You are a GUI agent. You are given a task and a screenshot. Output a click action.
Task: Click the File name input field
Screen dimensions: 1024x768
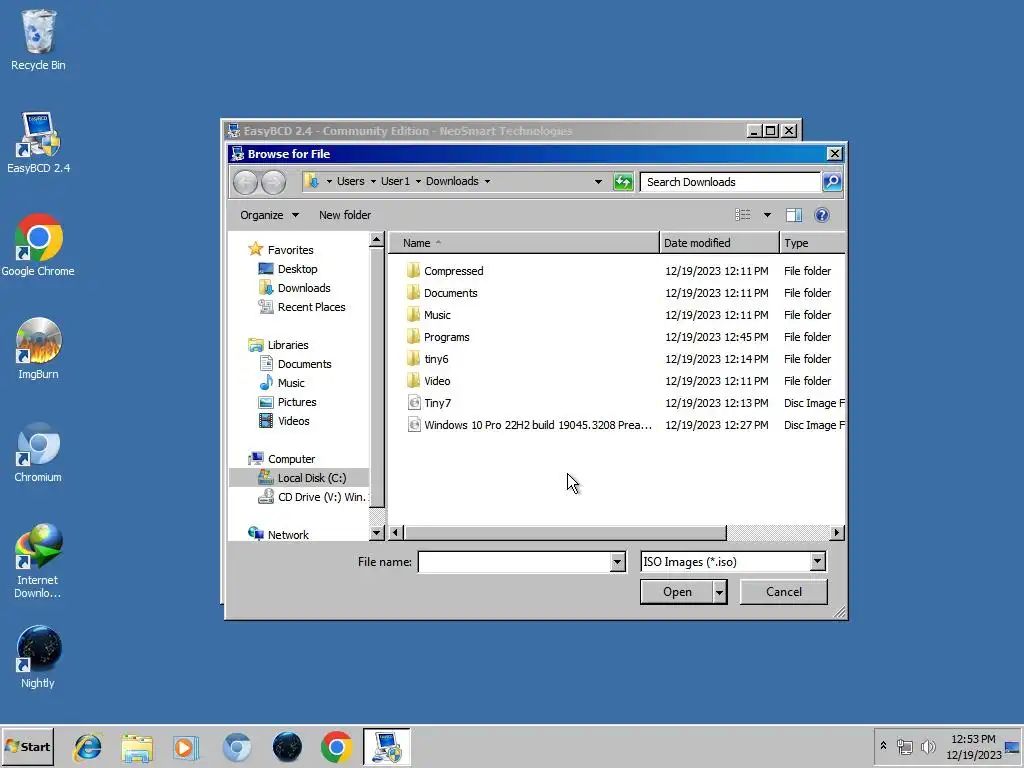515,562
